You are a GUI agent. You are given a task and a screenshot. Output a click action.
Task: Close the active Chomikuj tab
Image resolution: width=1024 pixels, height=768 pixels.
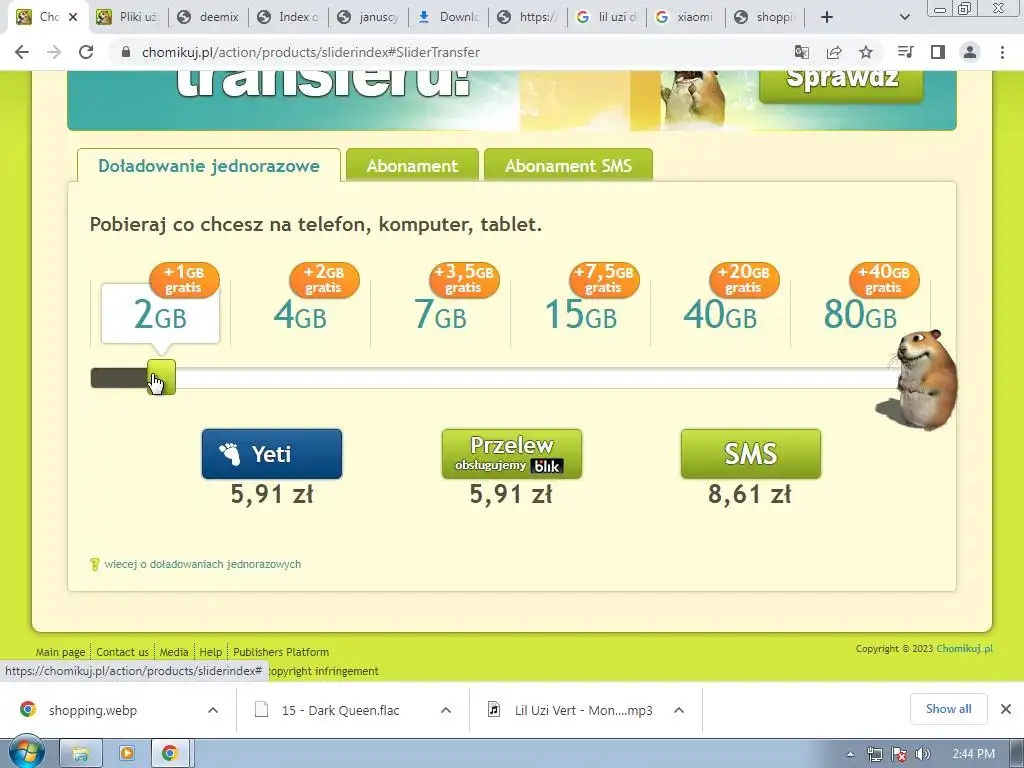click(73, 17)
